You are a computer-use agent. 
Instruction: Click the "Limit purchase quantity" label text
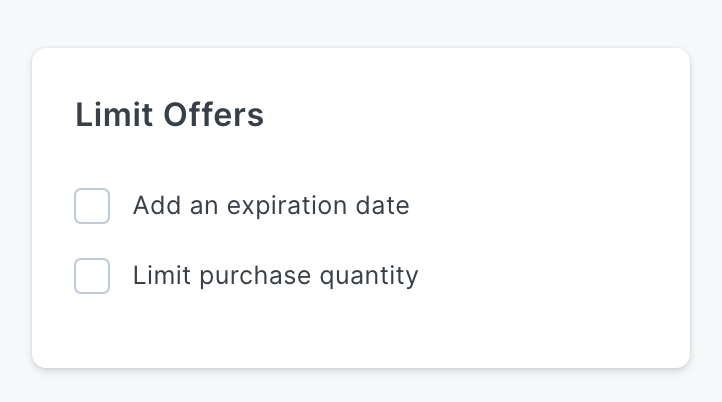[275, 276]
